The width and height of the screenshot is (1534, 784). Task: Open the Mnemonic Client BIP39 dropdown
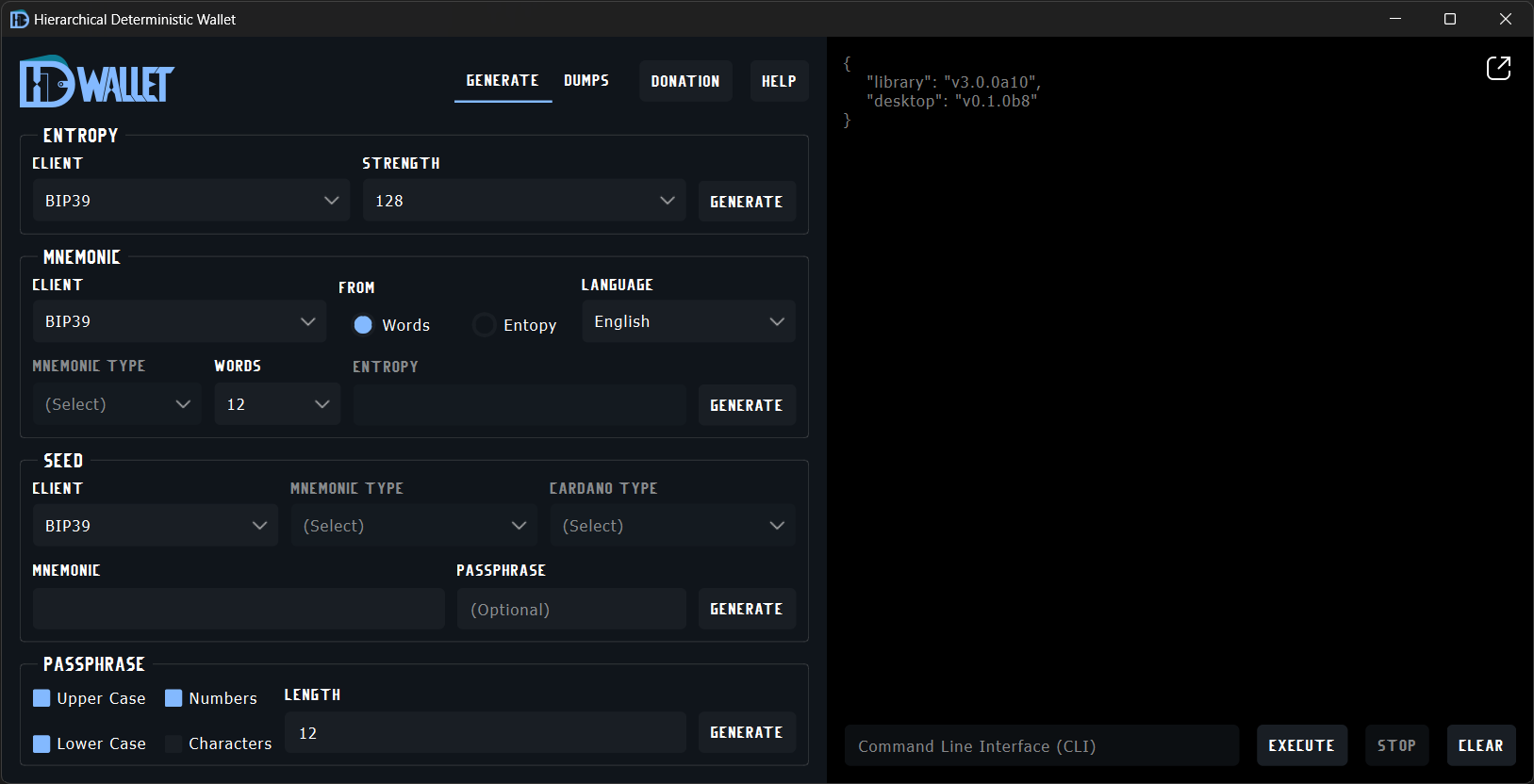pos(179,321)
